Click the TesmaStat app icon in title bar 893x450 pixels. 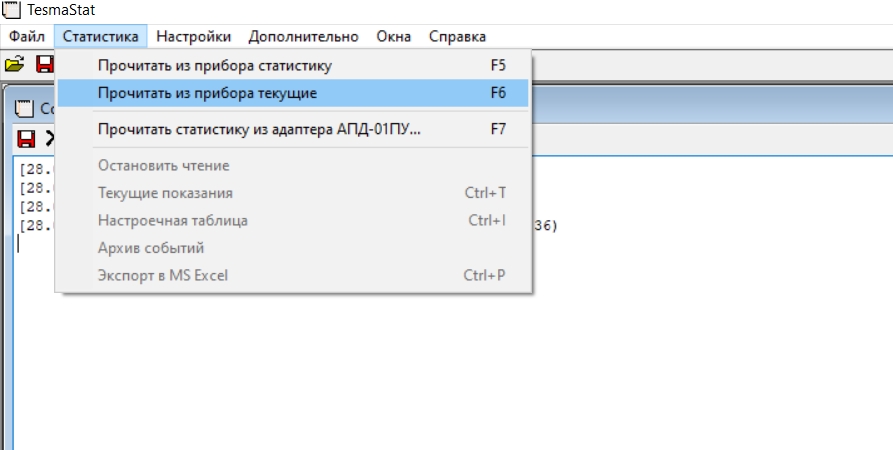(11, 10)
